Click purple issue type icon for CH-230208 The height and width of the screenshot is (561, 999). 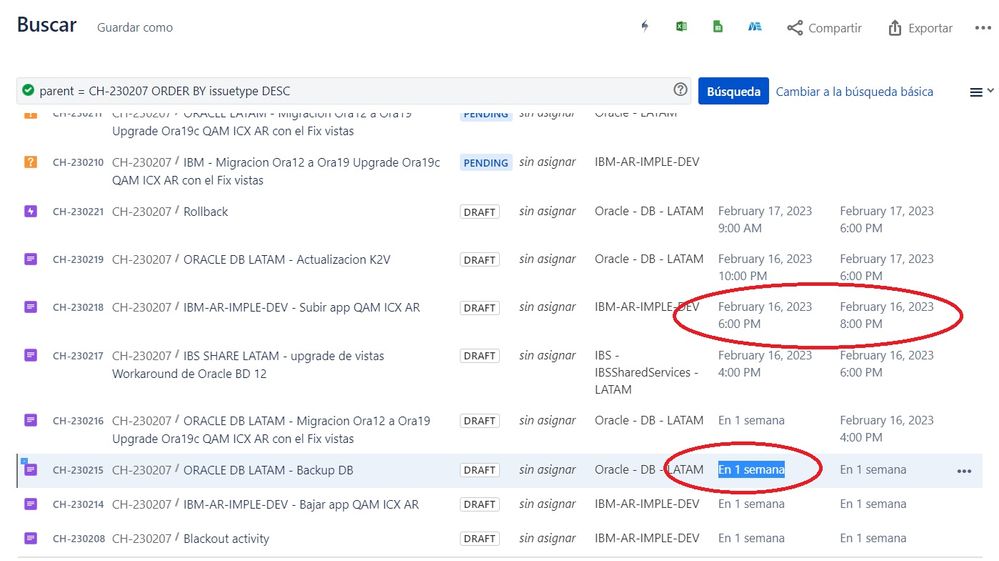coord(31,538)
